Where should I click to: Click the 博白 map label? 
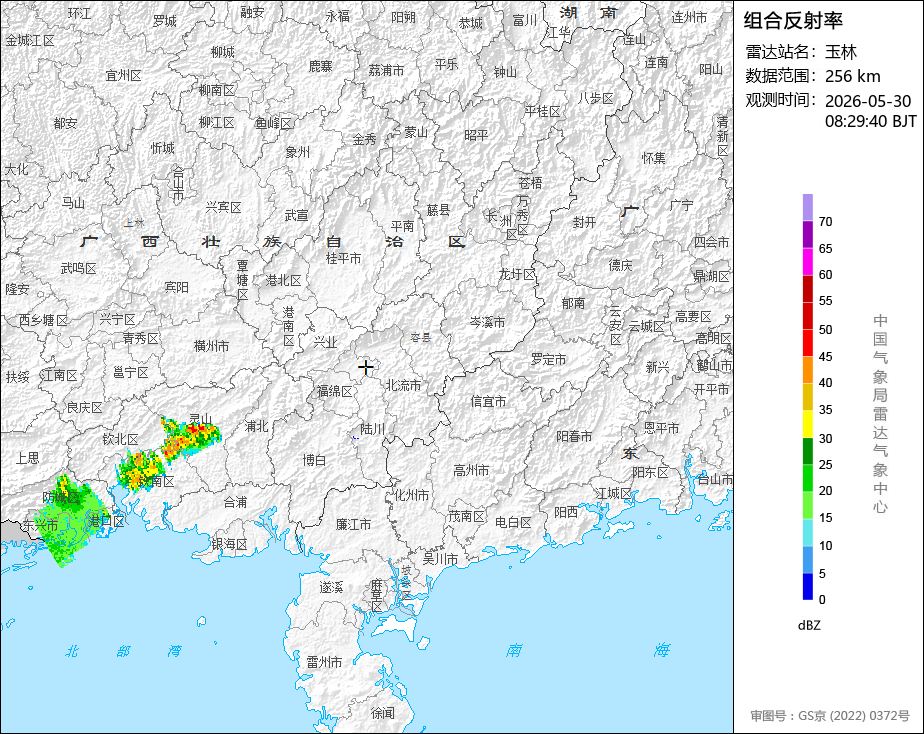click(314, 460)
